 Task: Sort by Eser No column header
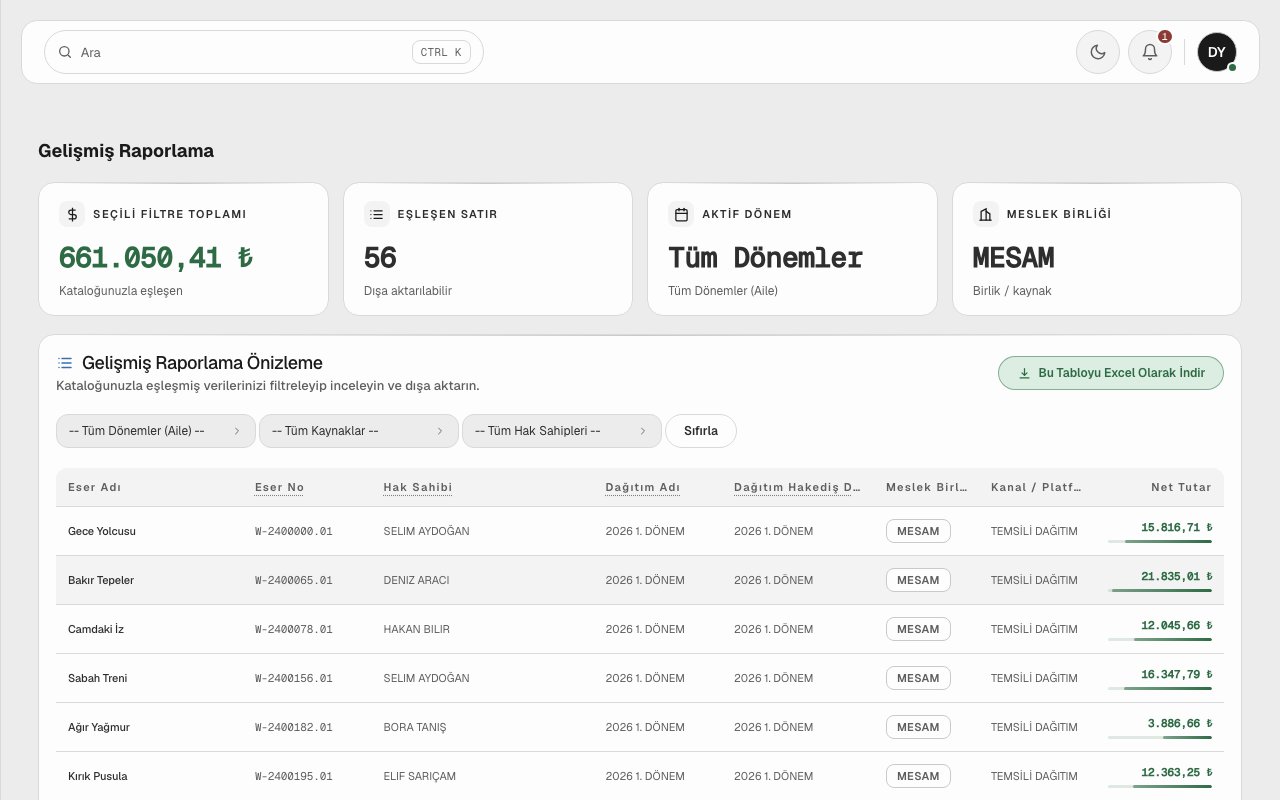point(279,487)
